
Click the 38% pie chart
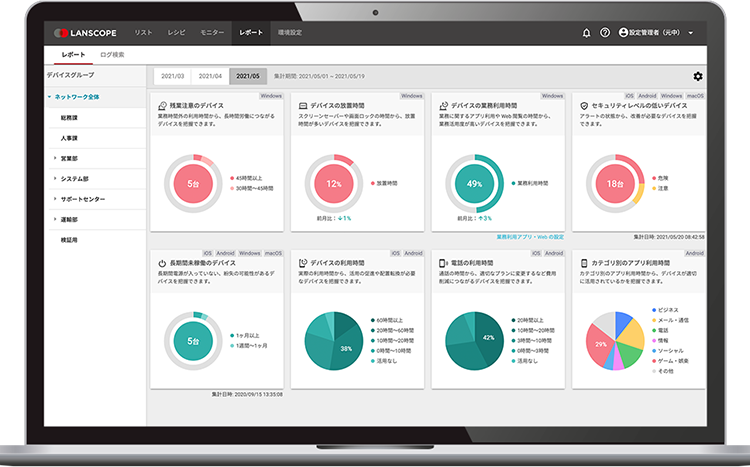point(333,341)
